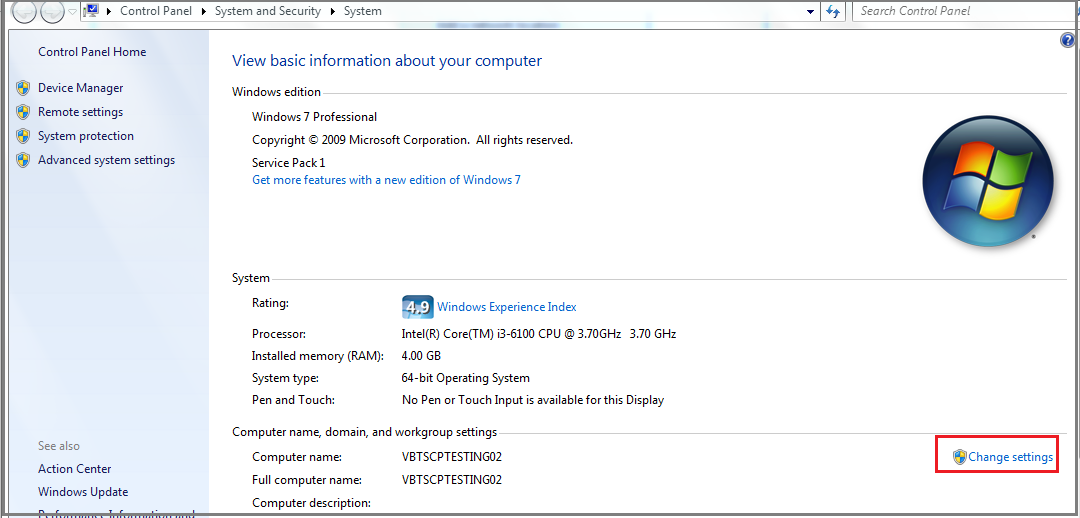Click the 64-bit Operating System value

click(x=466, y=378)
